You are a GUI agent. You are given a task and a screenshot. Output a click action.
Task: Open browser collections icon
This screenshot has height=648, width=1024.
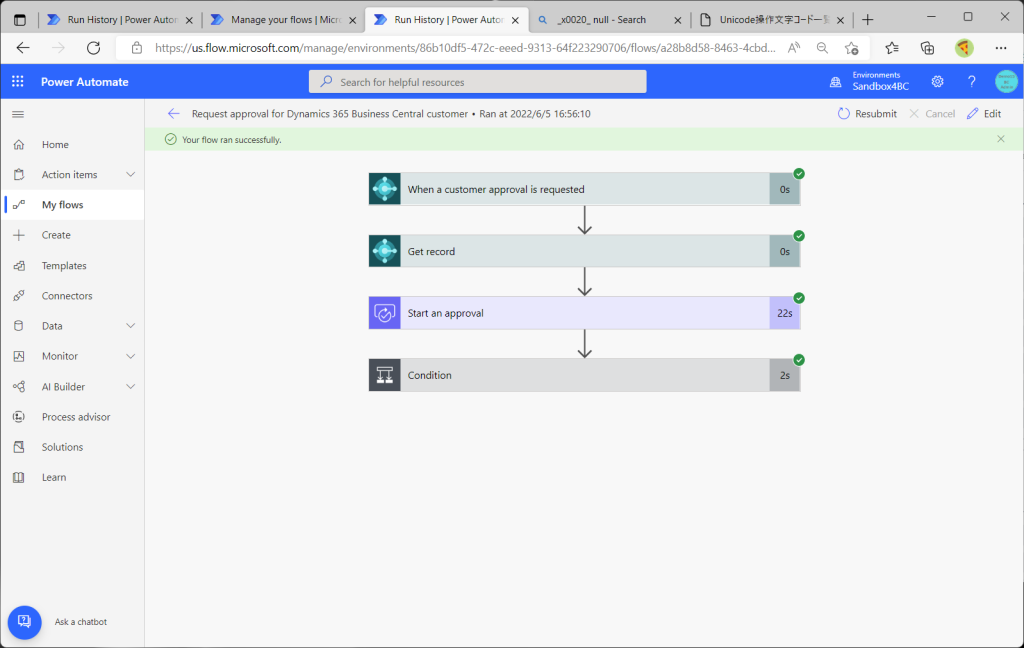pos(927,48)
